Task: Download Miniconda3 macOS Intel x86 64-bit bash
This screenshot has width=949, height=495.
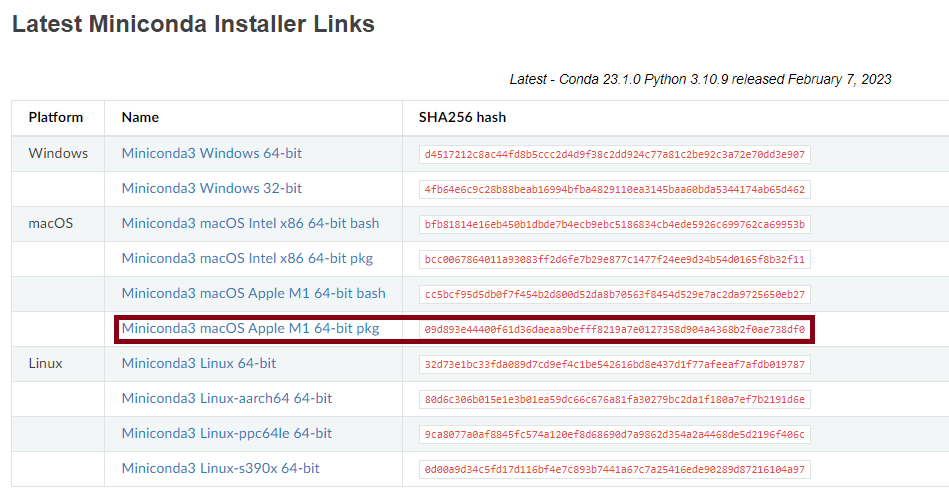Action: click(250, 223)
